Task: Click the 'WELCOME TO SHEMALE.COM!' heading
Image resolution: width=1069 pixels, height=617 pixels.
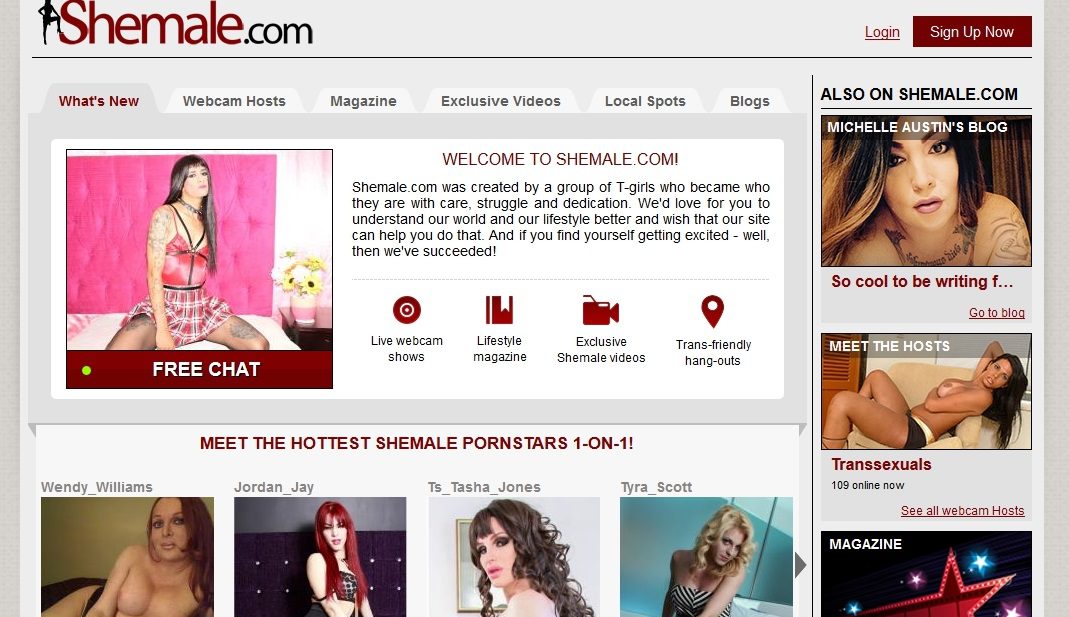Action: [x=560, y=160]
